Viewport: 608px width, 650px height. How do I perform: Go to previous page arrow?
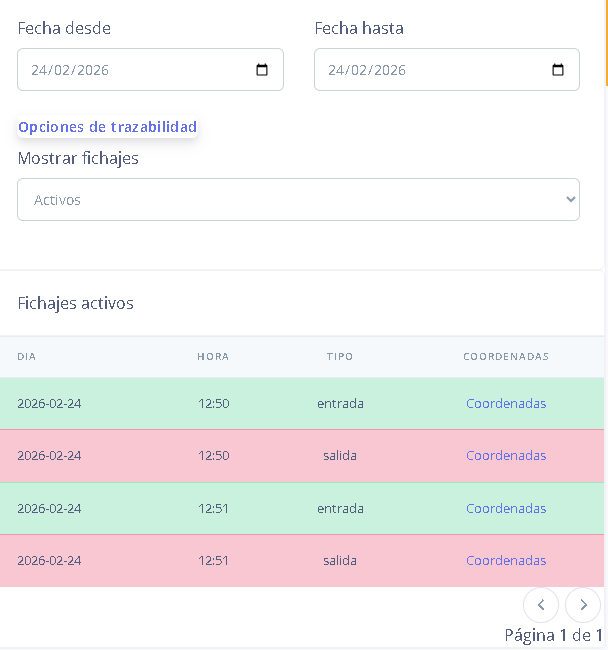541,605
